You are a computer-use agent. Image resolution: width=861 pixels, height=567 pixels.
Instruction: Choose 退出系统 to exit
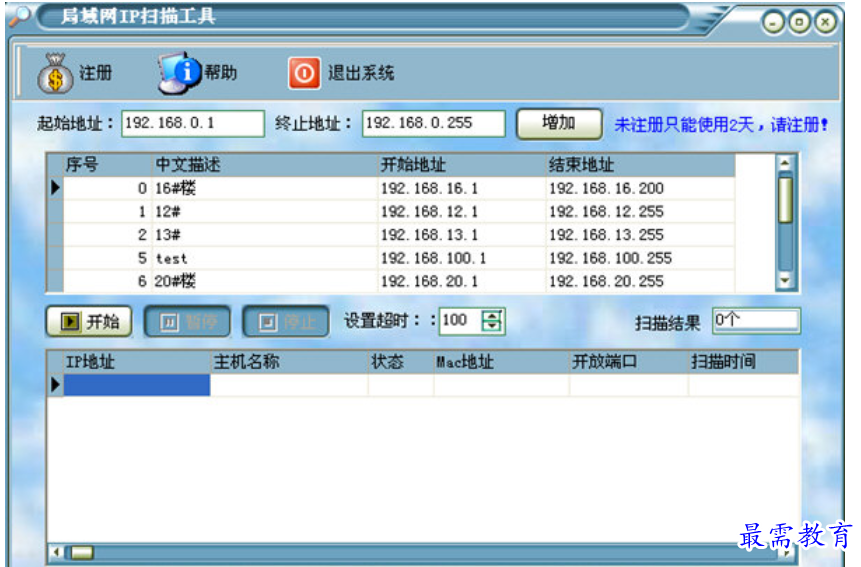click(361, 73)
